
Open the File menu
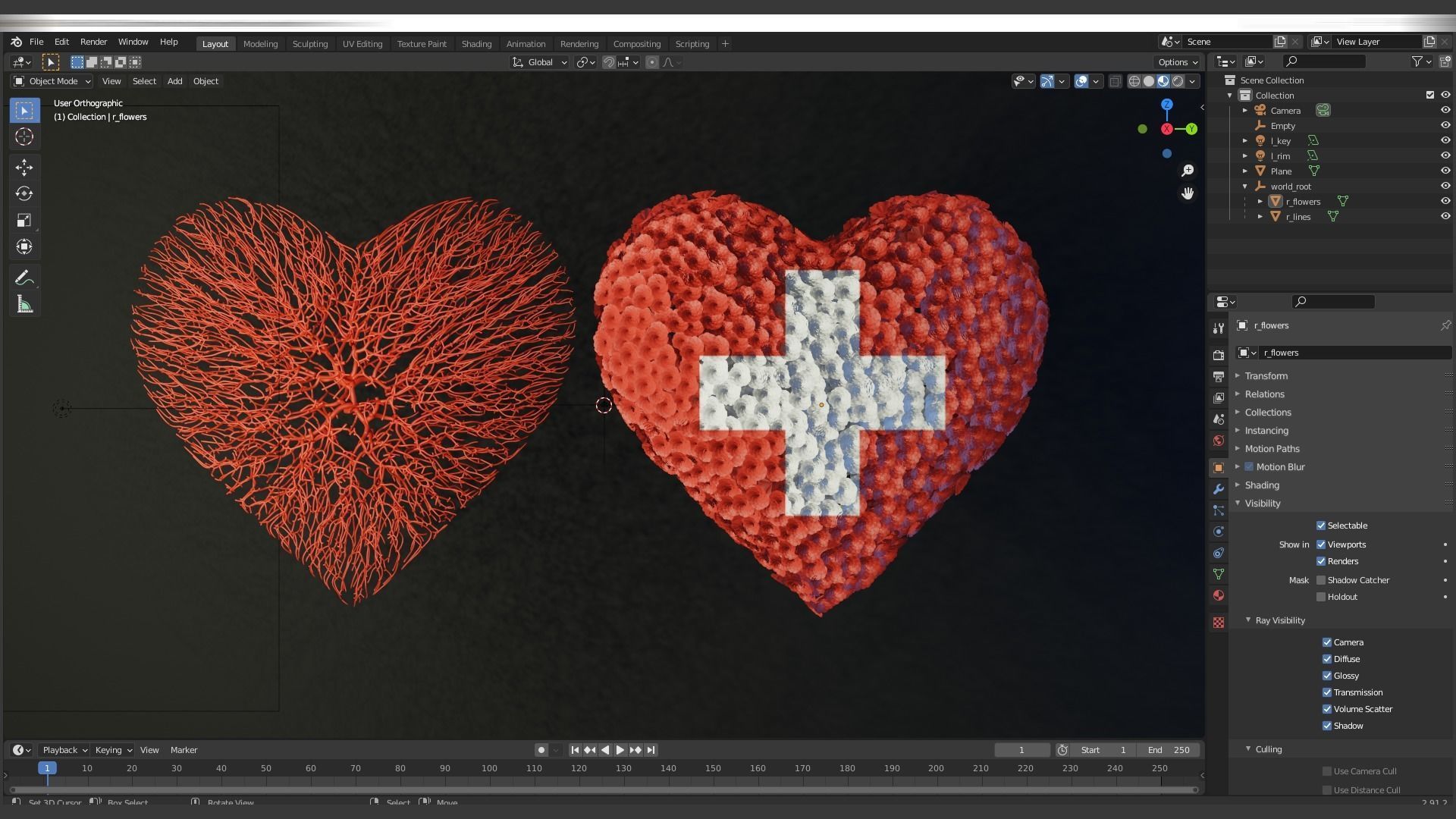(x=36, y=42)
